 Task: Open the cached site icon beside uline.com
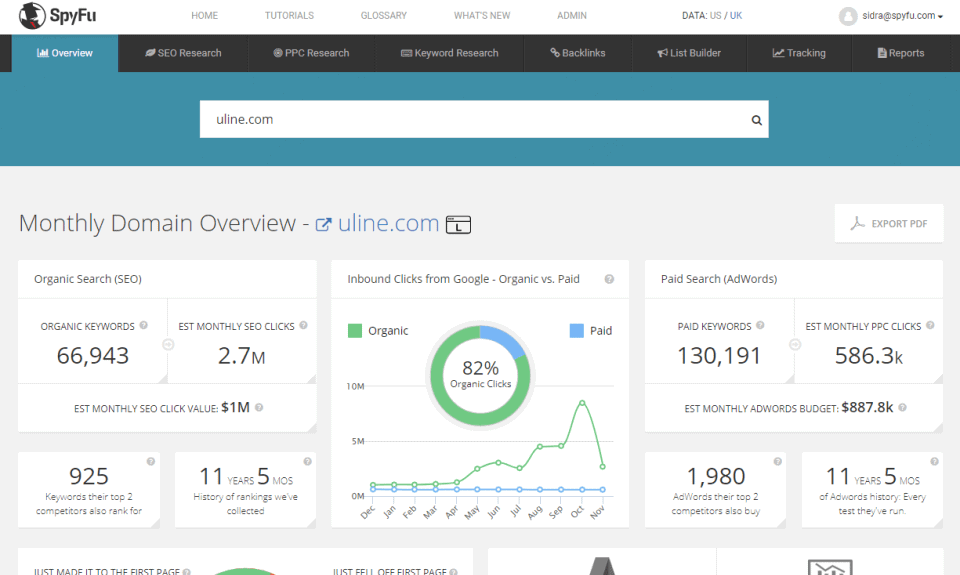458,225
